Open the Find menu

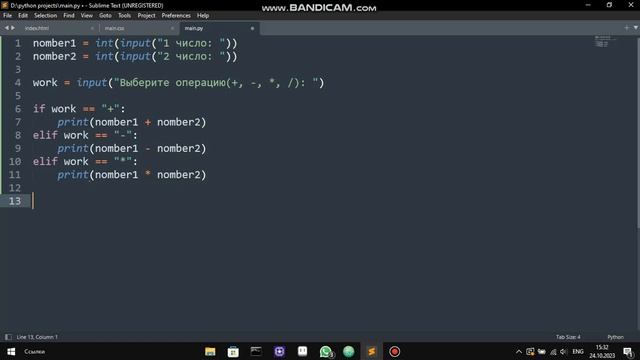pos(69,16)
